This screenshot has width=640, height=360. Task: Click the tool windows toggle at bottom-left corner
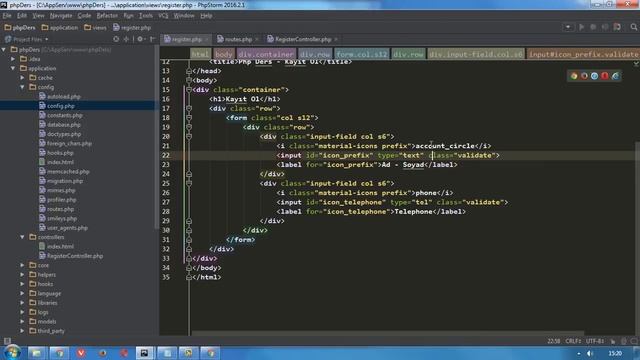(x=7, y=341)
